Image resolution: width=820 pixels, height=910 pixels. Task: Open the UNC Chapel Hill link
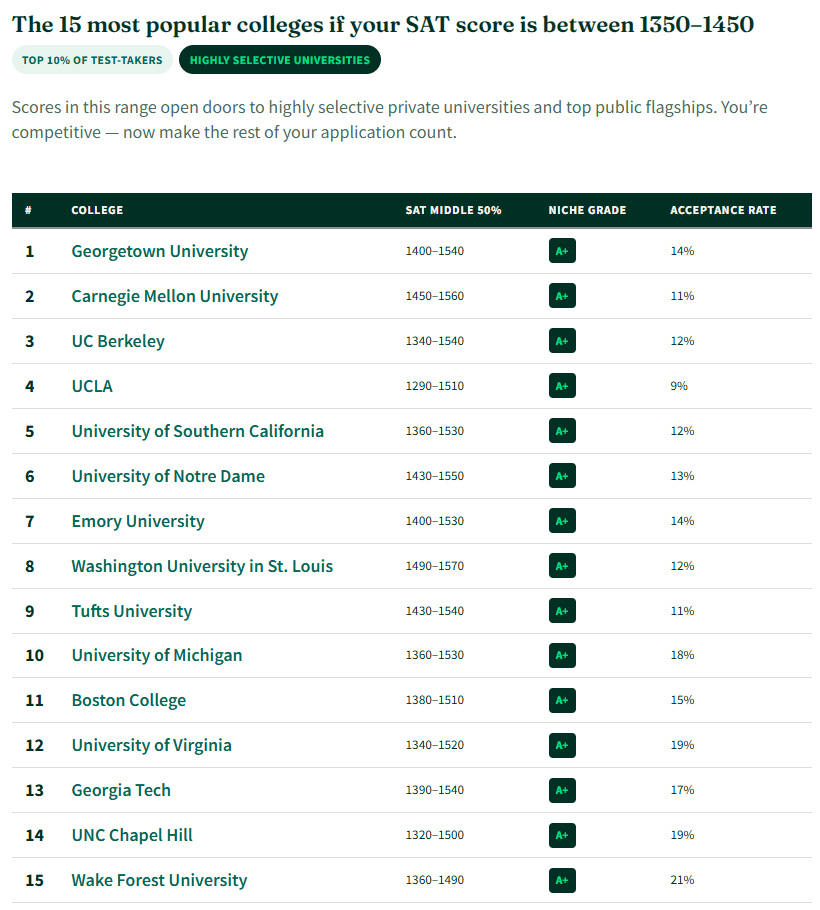(132, 835)
